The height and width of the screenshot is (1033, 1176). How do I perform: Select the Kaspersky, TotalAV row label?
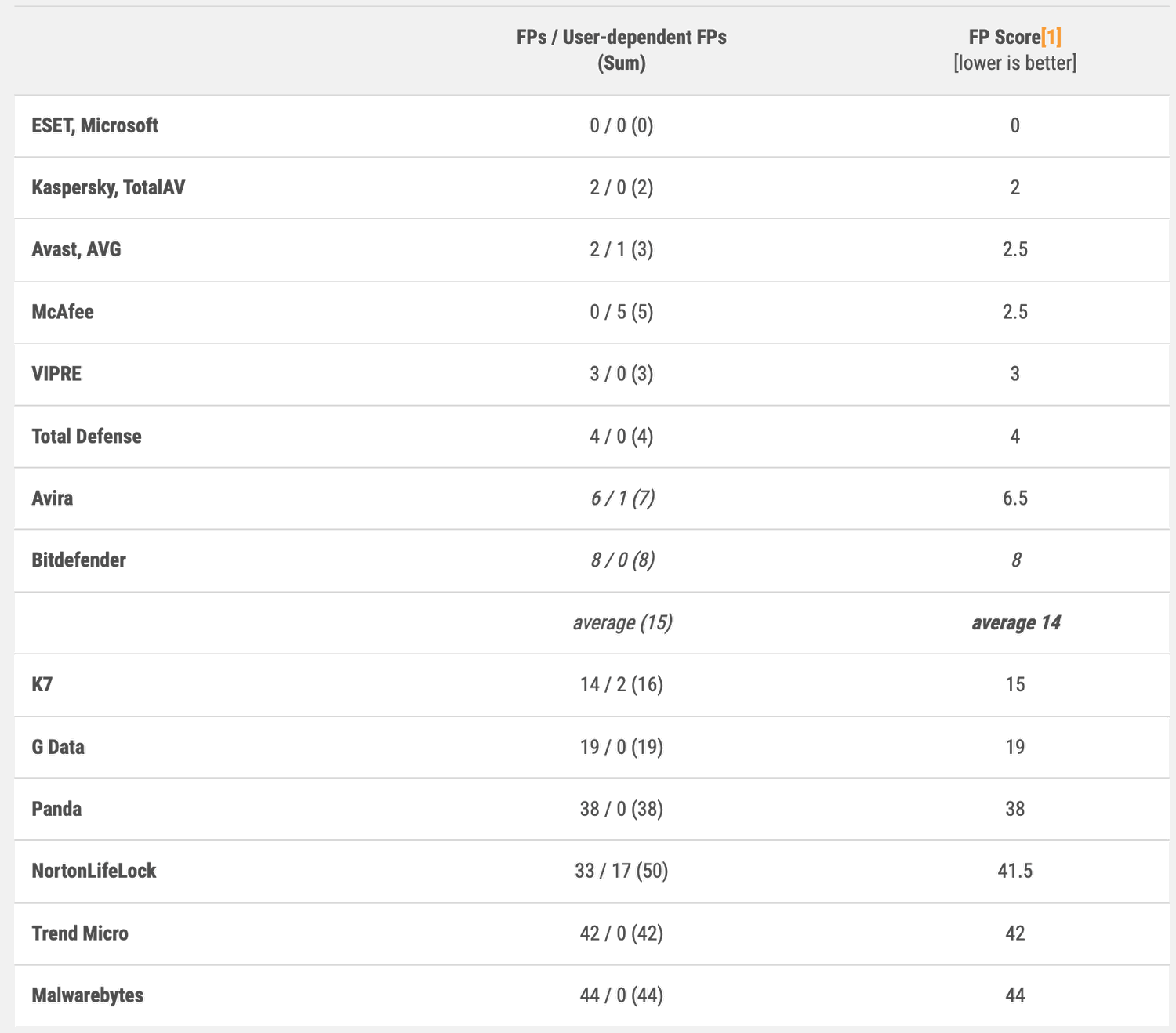pyautogui.click(x=108, y=187)
